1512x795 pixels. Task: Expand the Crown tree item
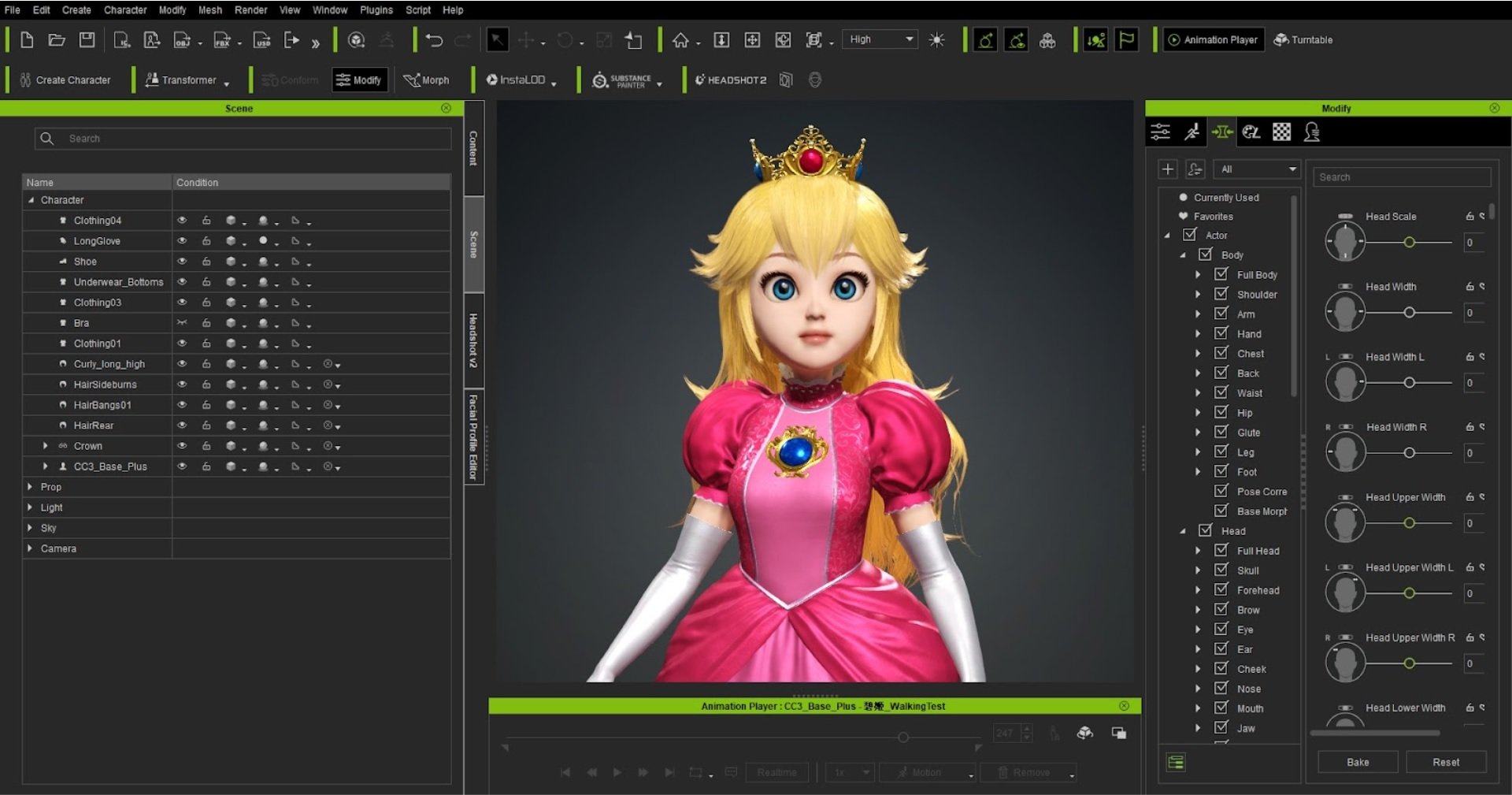[46, 446]
